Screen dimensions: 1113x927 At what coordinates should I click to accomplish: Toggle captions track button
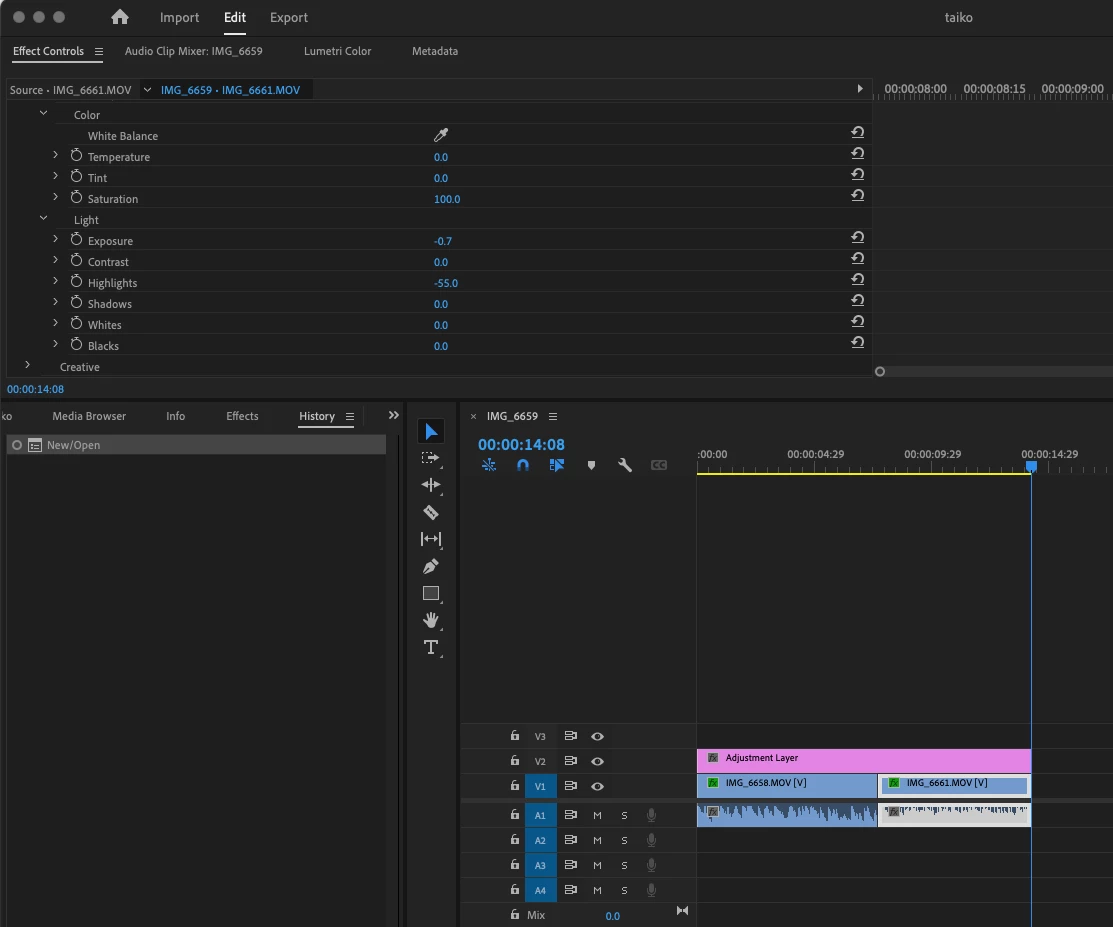[x=659, y=465]
